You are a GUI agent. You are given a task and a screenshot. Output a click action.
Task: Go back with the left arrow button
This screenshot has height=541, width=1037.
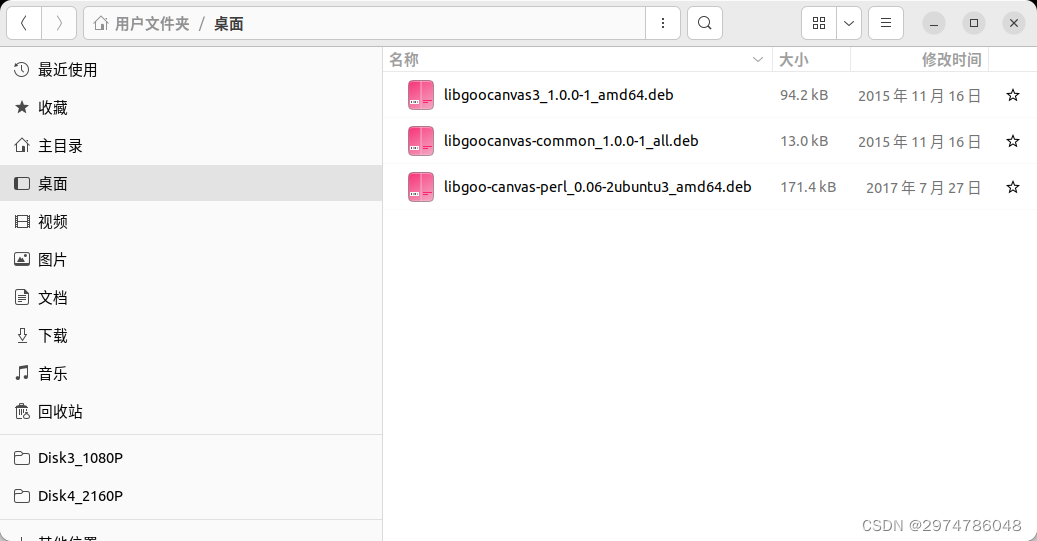(24, 24)
